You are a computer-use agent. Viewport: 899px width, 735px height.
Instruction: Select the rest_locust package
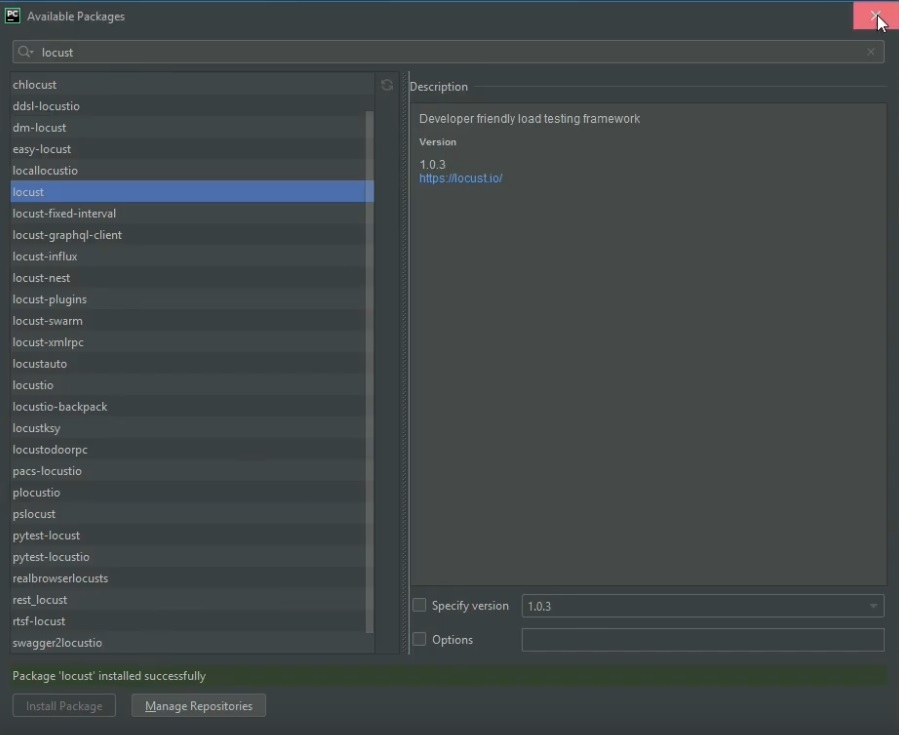point(192,600)
